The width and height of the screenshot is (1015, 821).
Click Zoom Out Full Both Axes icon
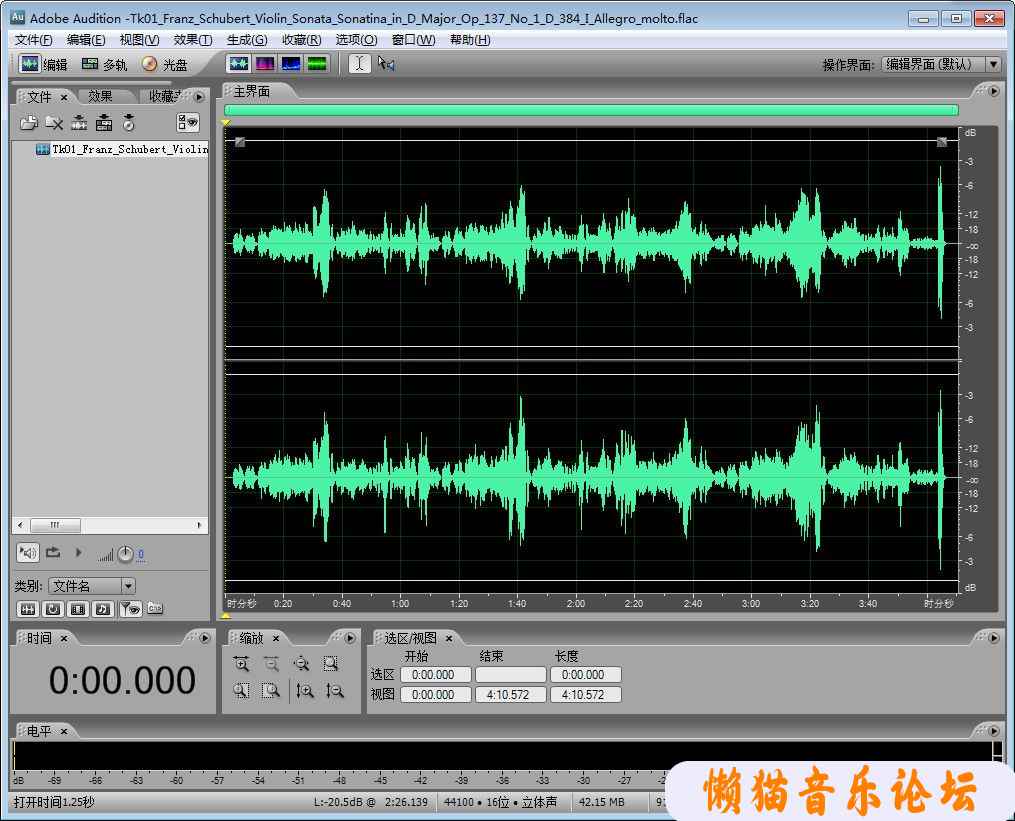coord(301,664)
